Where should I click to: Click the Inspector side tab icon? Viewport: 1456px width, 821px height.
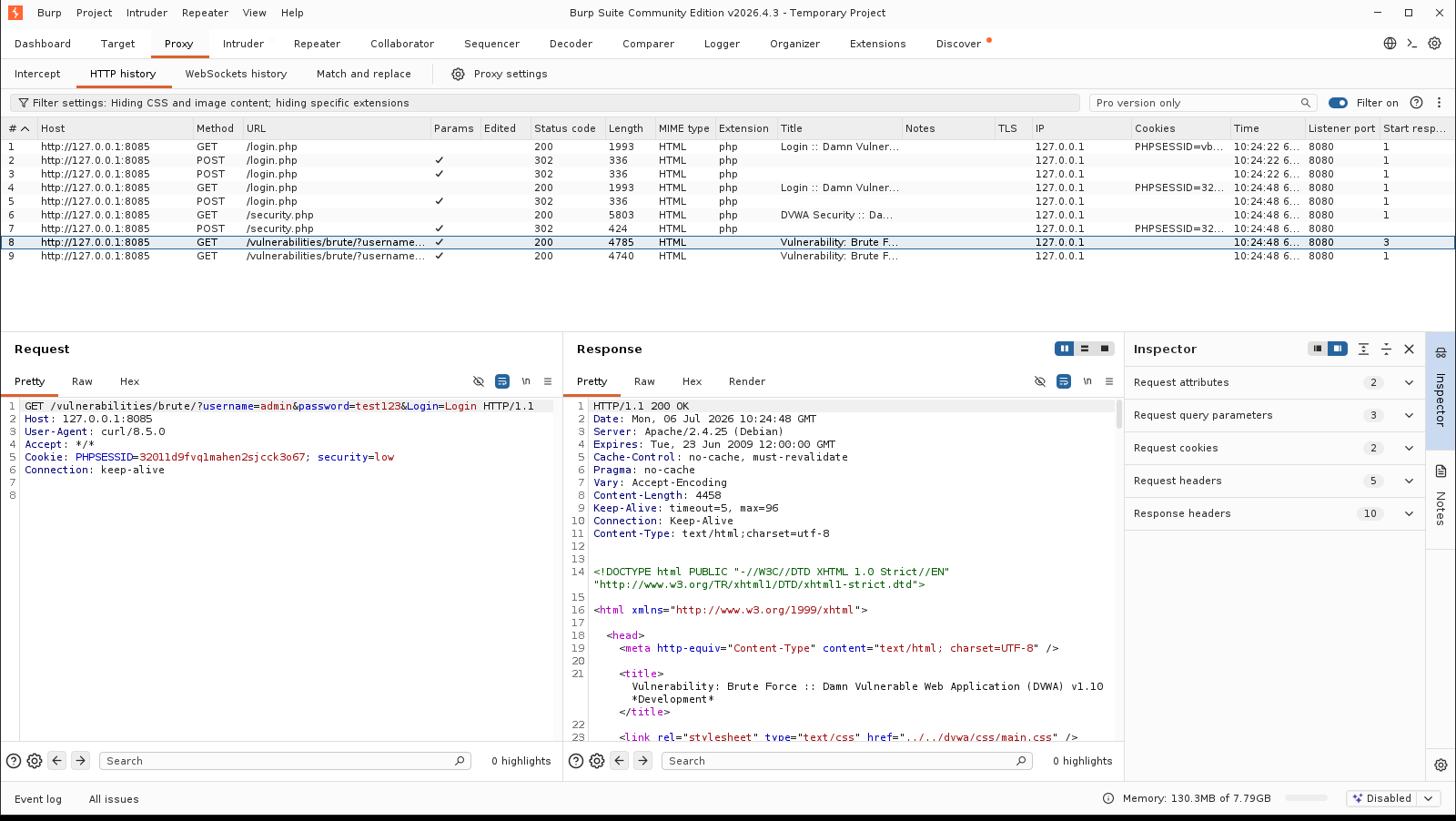(1441, 353)
